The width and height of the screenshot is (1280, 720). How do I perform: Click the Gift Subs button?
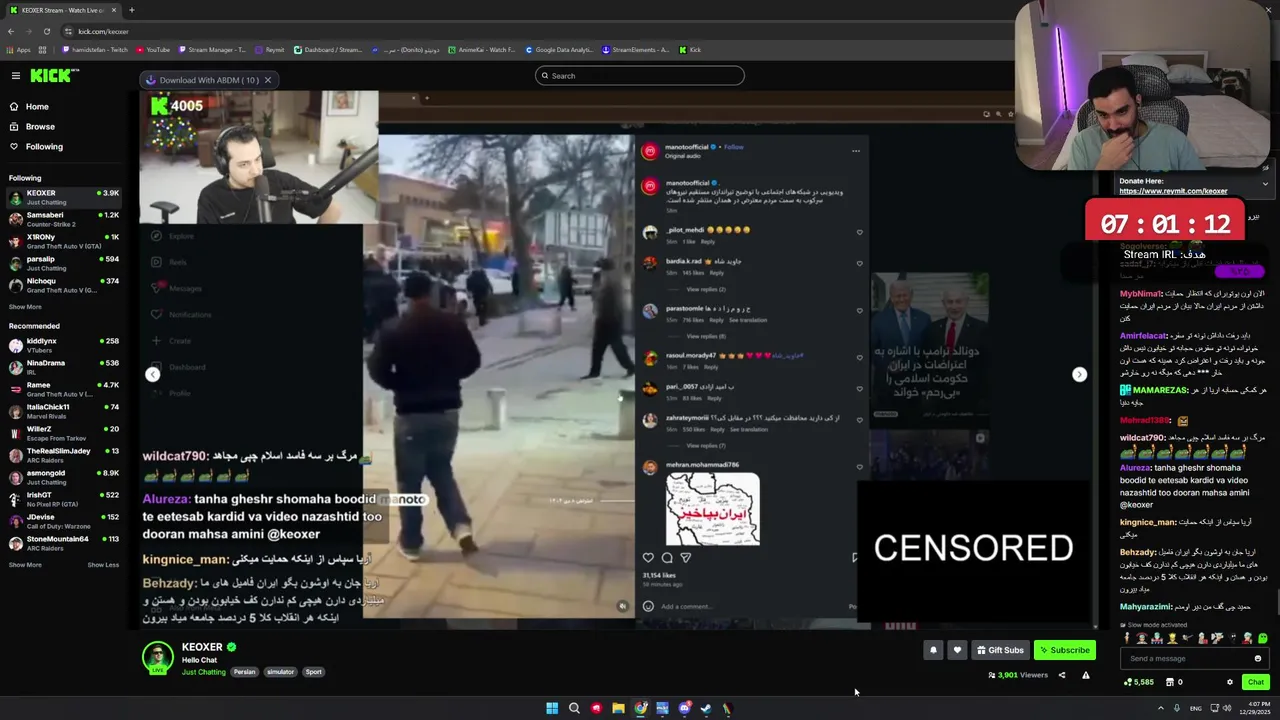(1000, 650)
